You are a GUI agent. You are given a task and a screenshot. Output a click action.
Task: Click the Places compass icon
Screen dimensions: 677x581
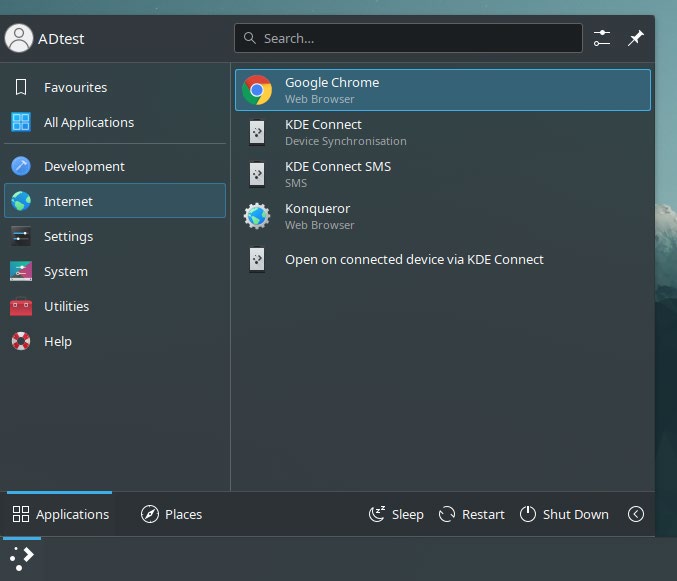pyautogui.click(x=150, y=514)
